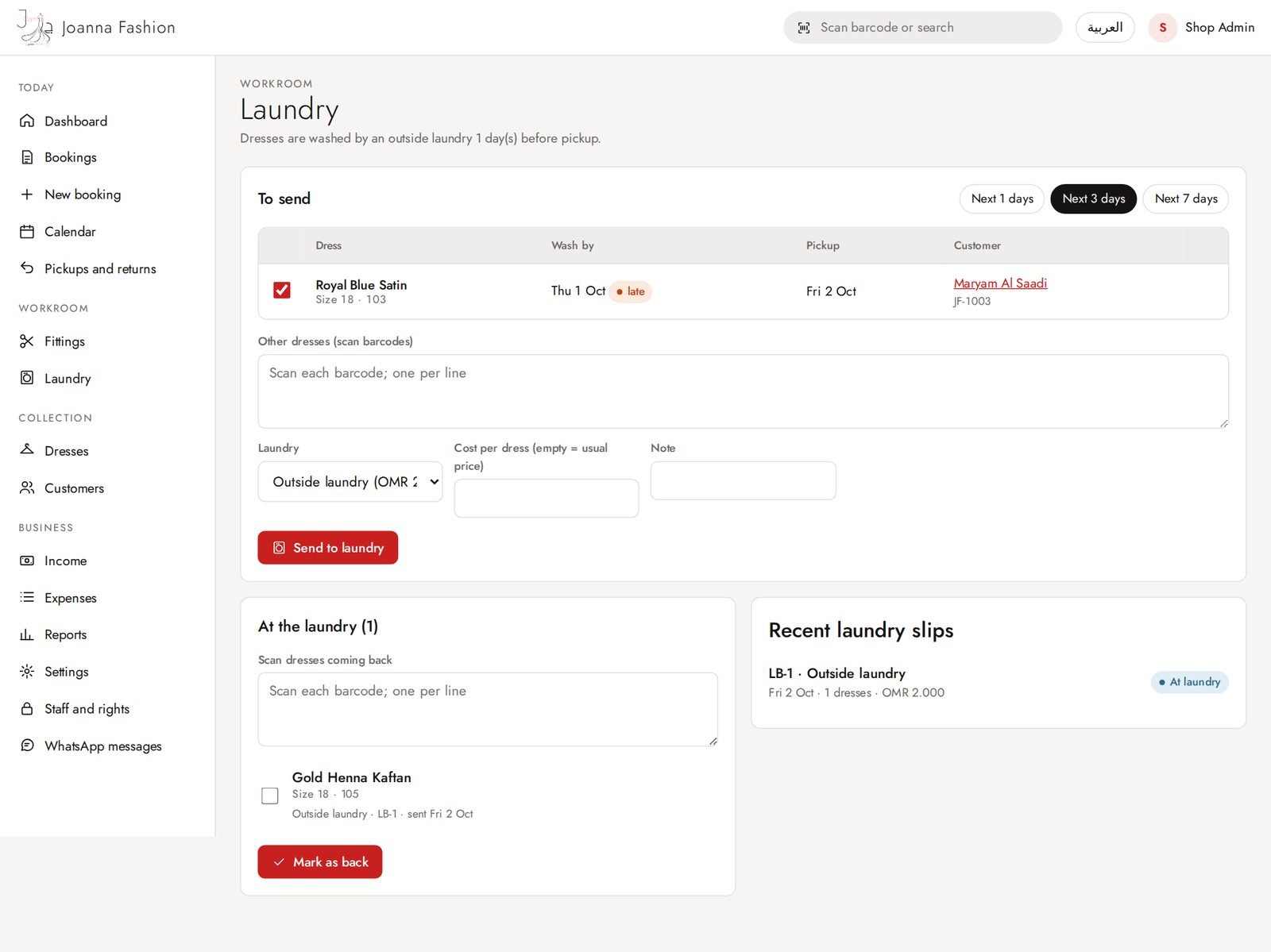Click the Fittings scissors icon

[27, 341]
